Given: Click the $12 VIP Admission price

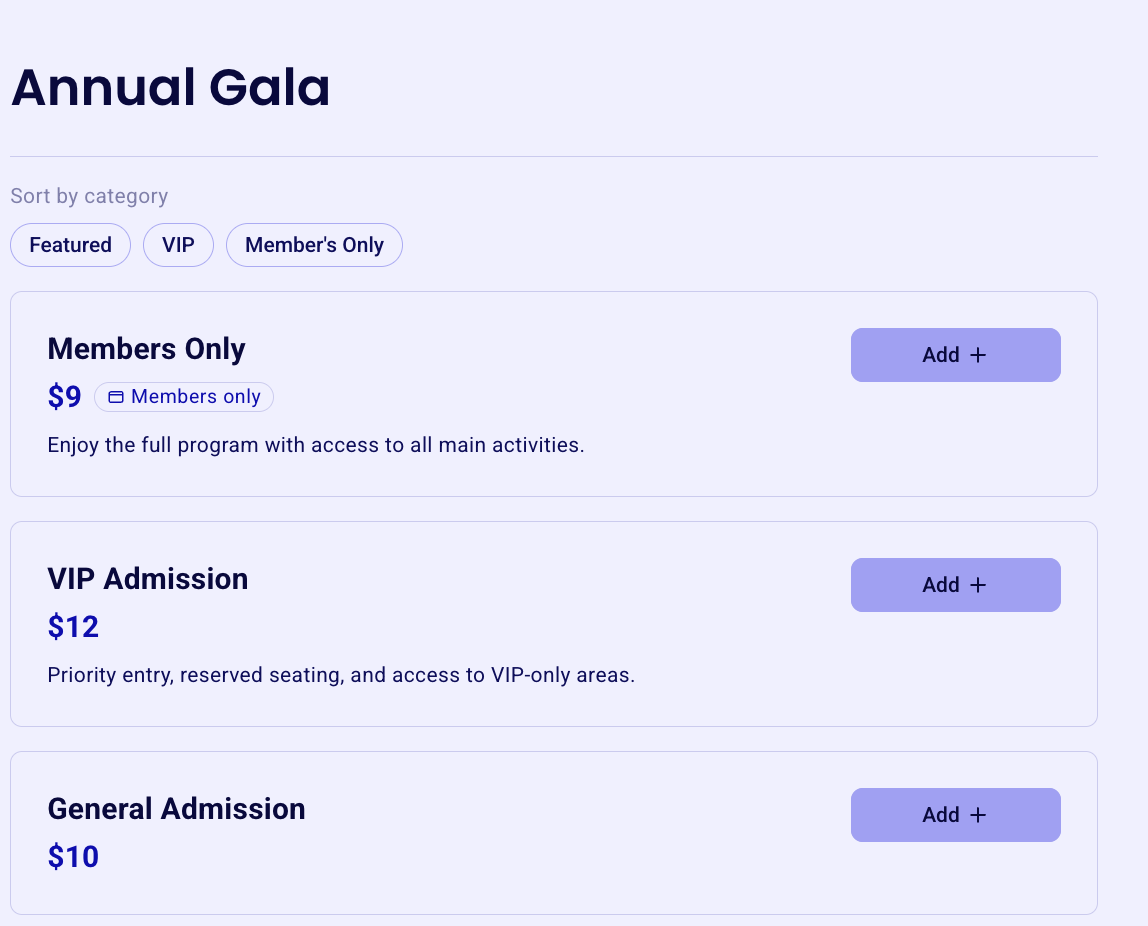Looking at the screenshot, I should [73, 627].
